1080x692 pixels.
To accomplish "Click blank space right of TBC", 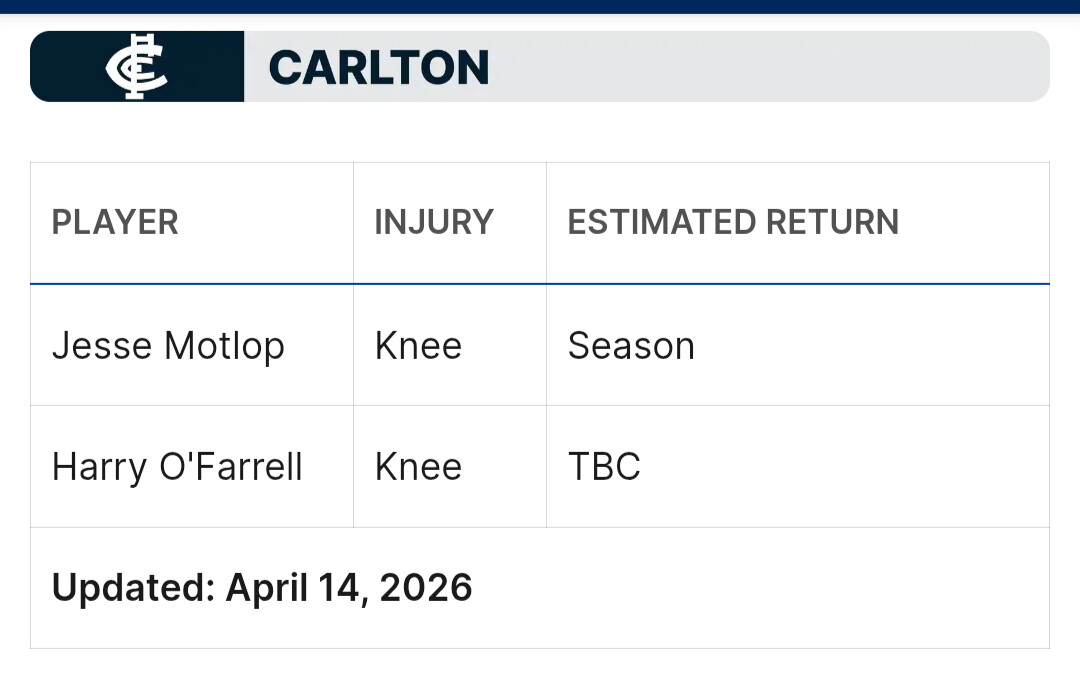I will pyautogui.click(x=850, y=467).
